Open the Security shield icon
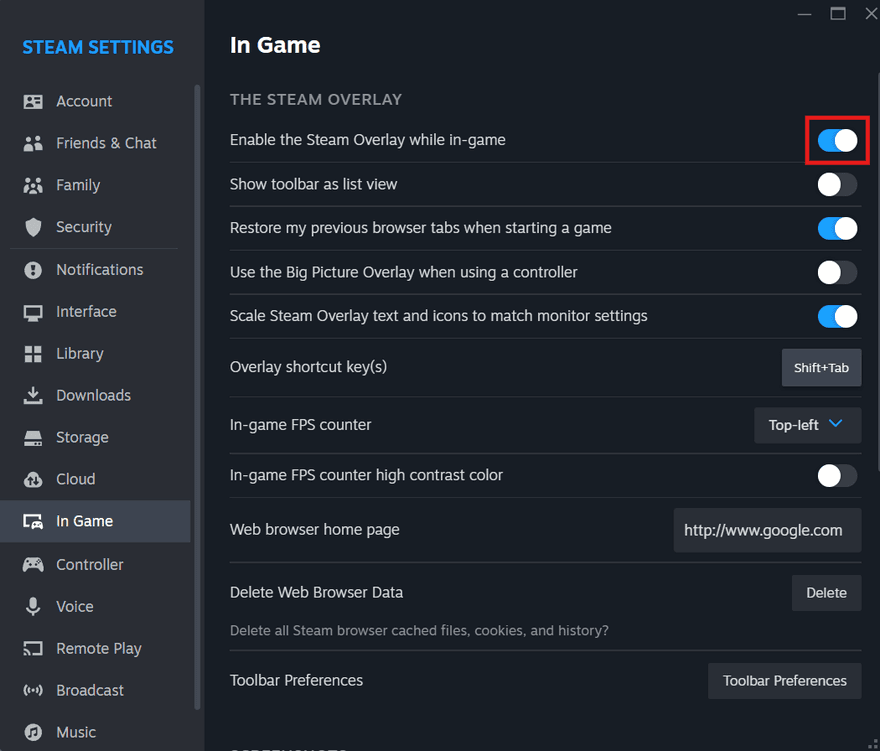 click(31, 227)
